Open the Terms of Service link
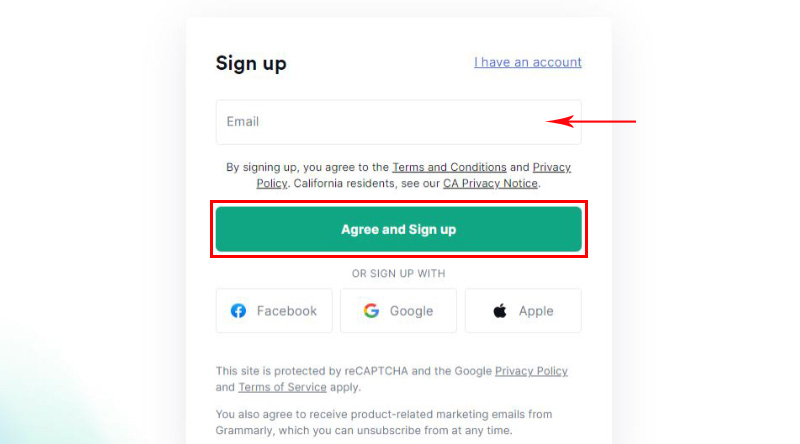Image resolution: width=800 pixels, height=444 pixels. tap(282, 387)
